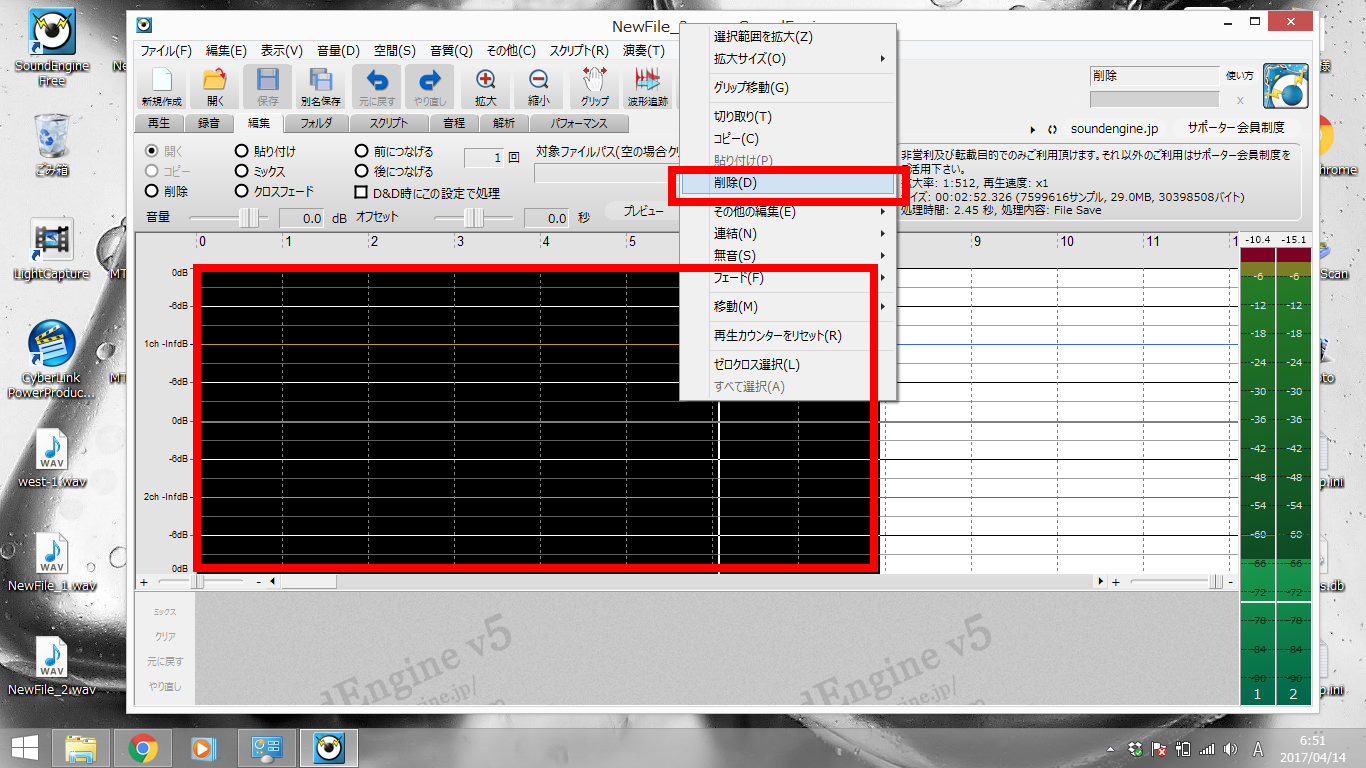Image resolution: width=1366 pixels, height=768 pixels.
Task: Click the repeat count field showing 1
Action: coord(484,158)
